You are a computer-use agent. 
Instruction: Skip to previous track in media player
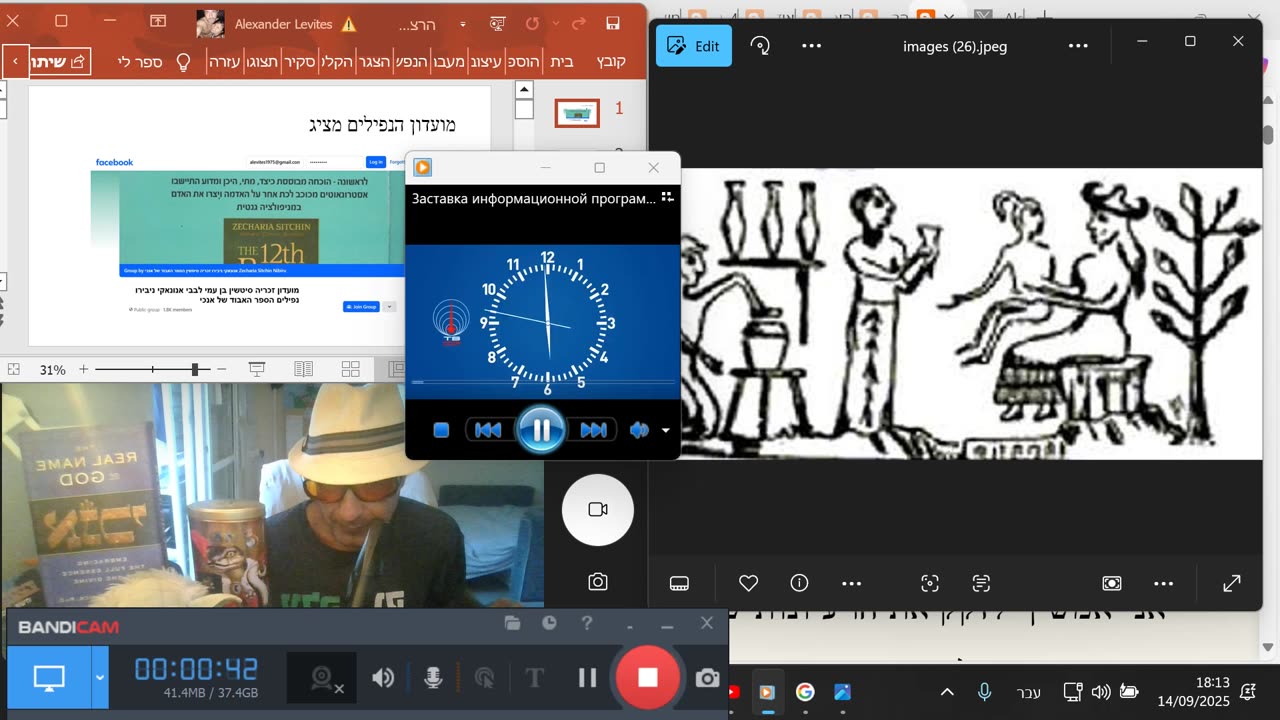pos(488,430)
